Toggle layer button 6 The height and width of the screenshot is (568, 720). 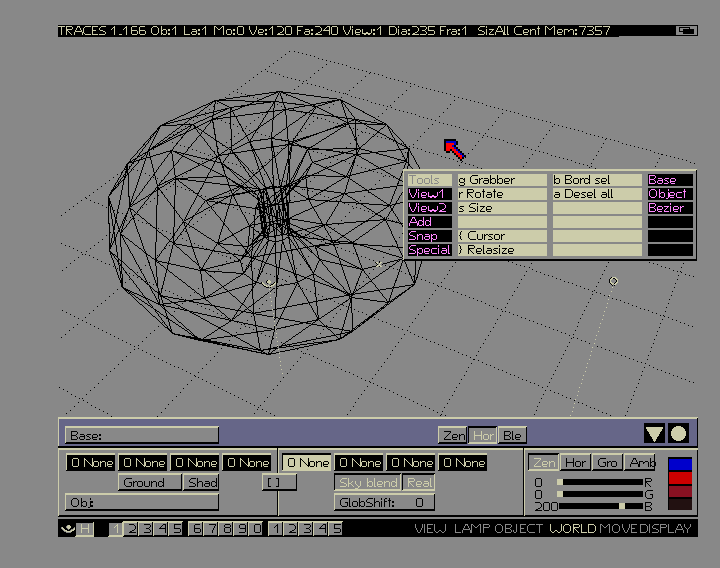tap(196, 529)
